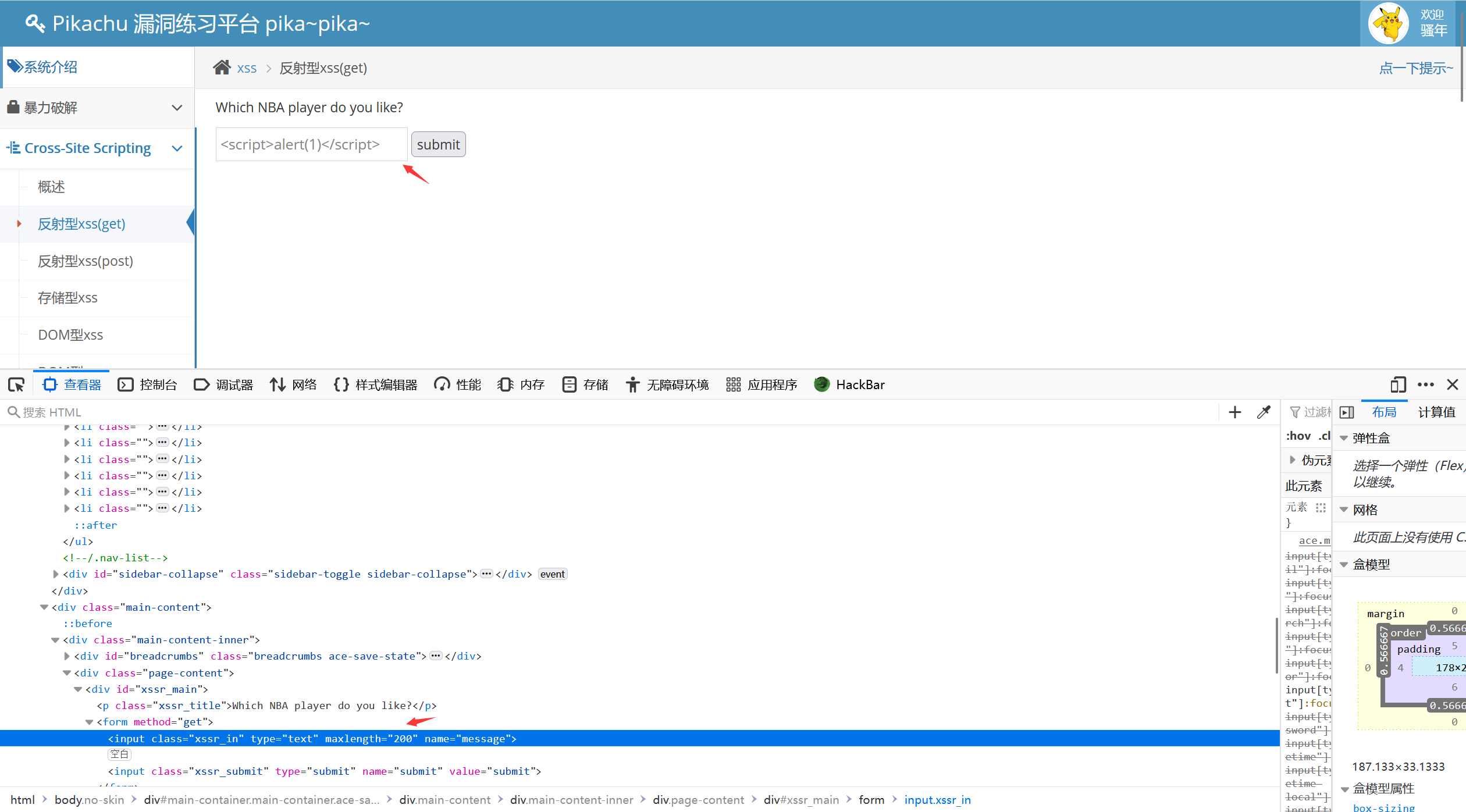Open the 无障碍环境 accessibility tab

tap(667, 384)
